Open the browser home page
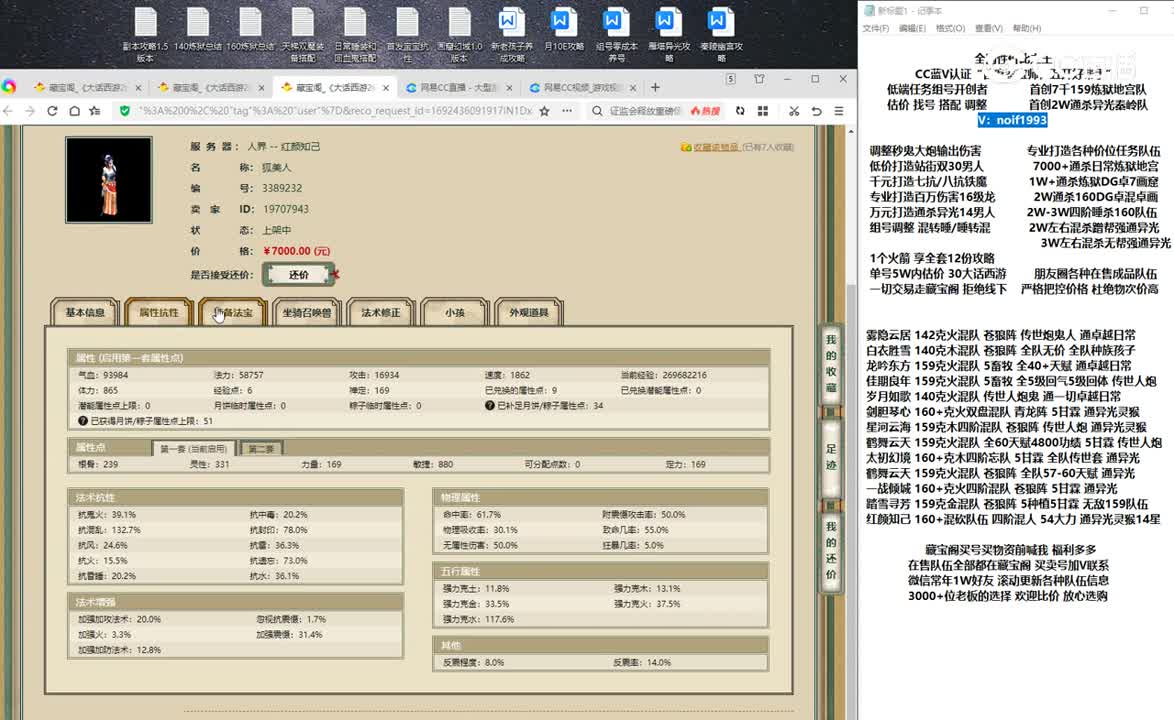Screen dimensions: 1174x720 [74, 111]
